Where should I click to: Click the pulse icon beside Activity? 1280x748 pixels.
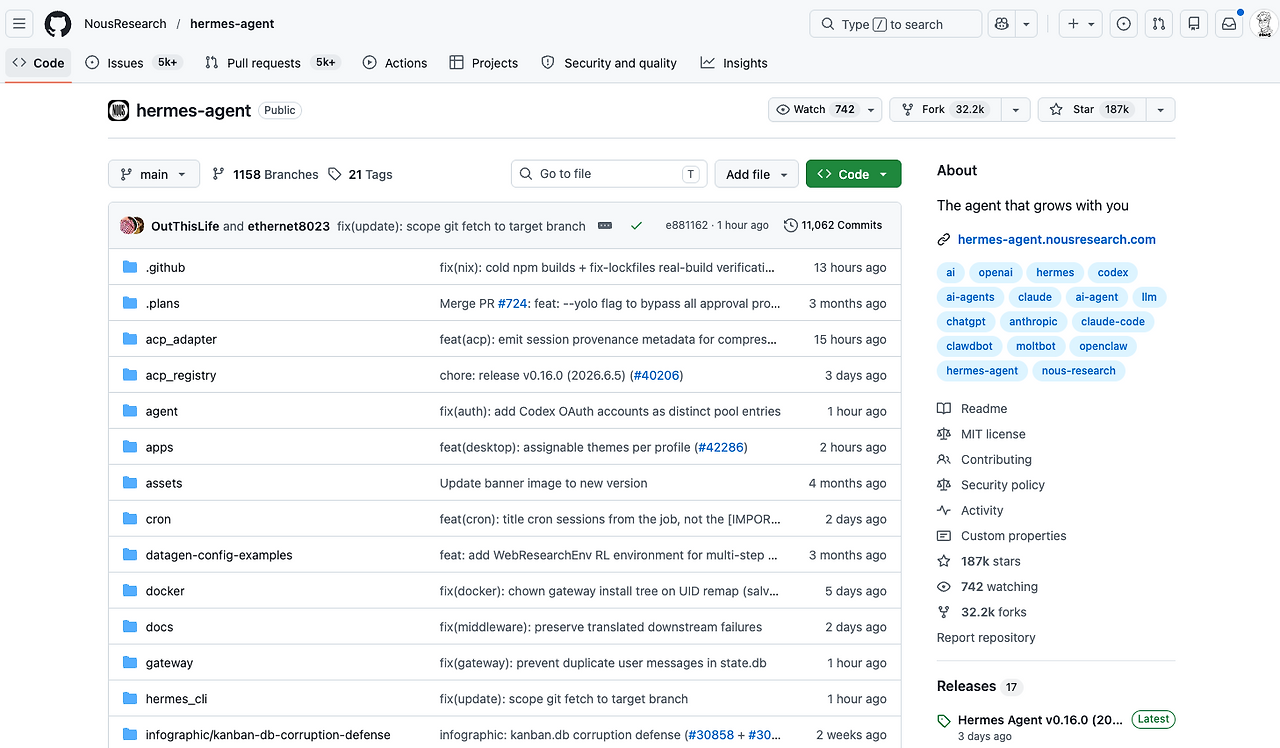tap(944, 511)
